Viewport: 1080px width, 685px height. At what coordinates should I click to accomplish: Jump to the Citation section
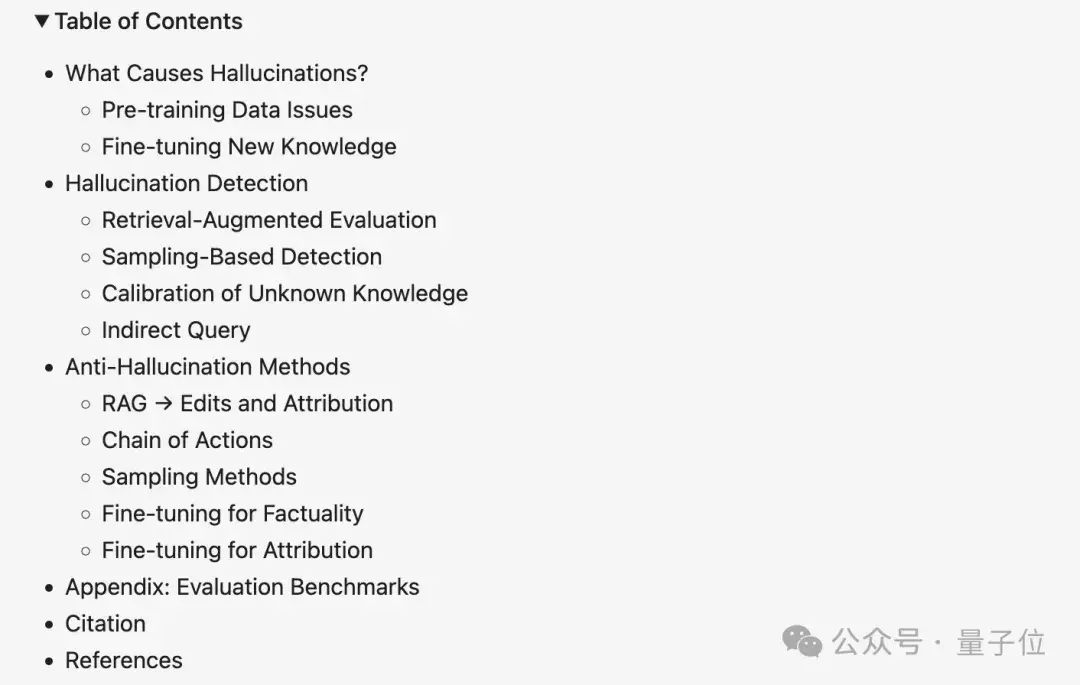click(x=105, y=624)
